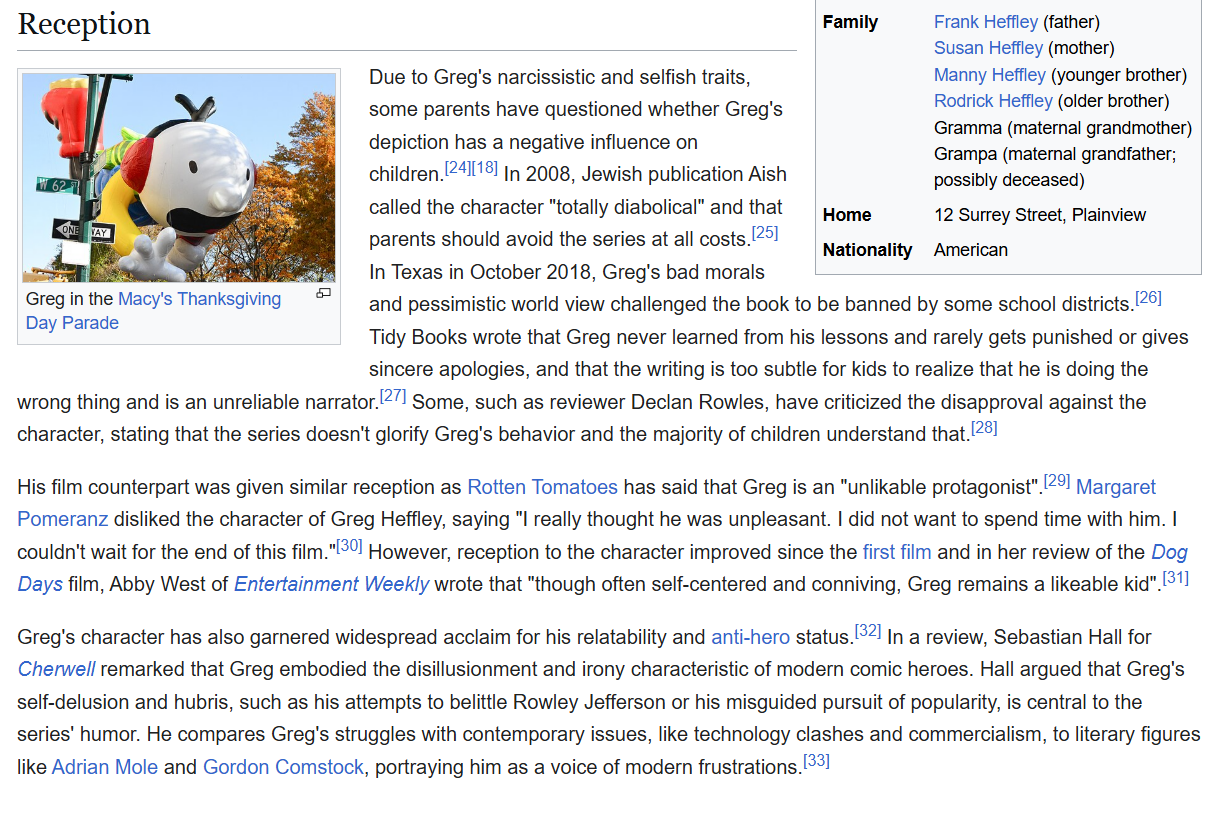This screenshot has height=814, width=1228.
Task: Open the Gordon Comstock link
Action: [284, 769]
